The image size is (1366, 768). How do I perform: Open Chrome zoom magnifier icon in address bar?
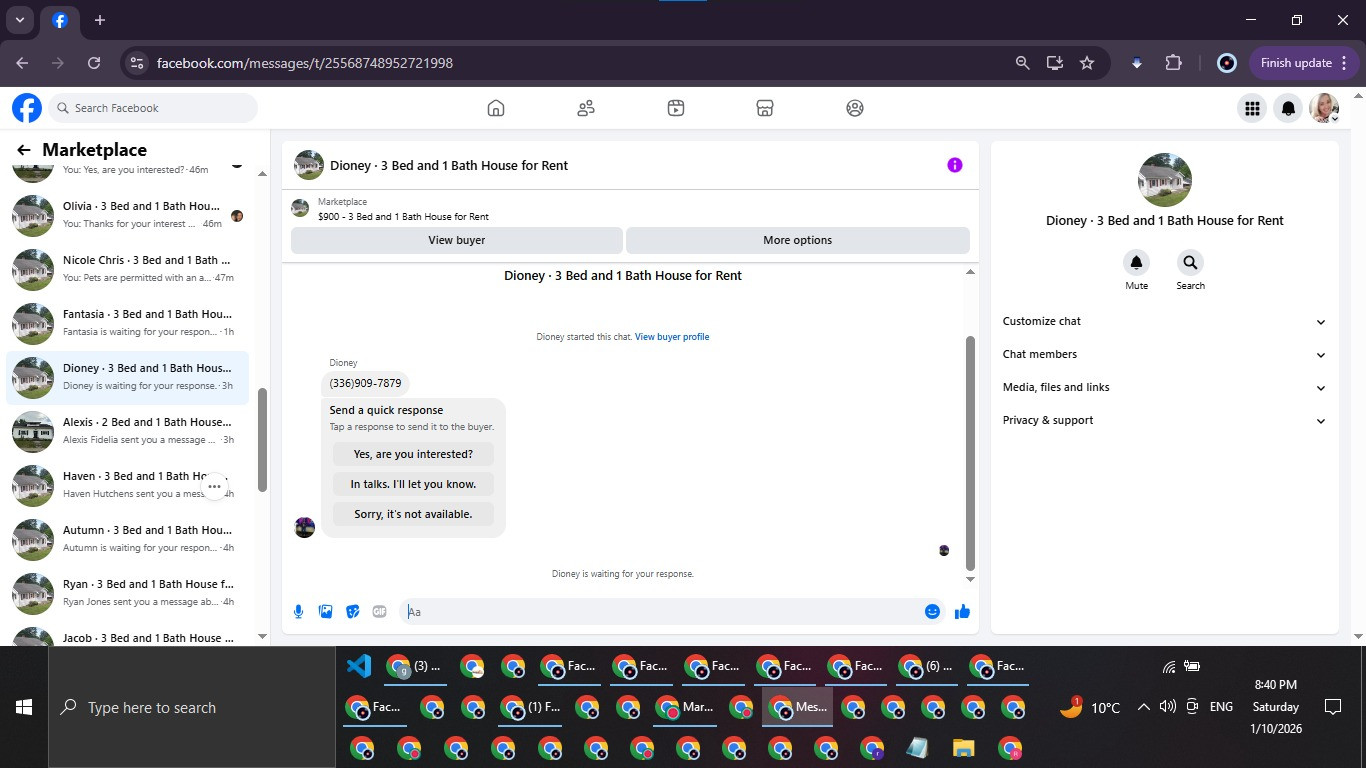(1022, 63)
